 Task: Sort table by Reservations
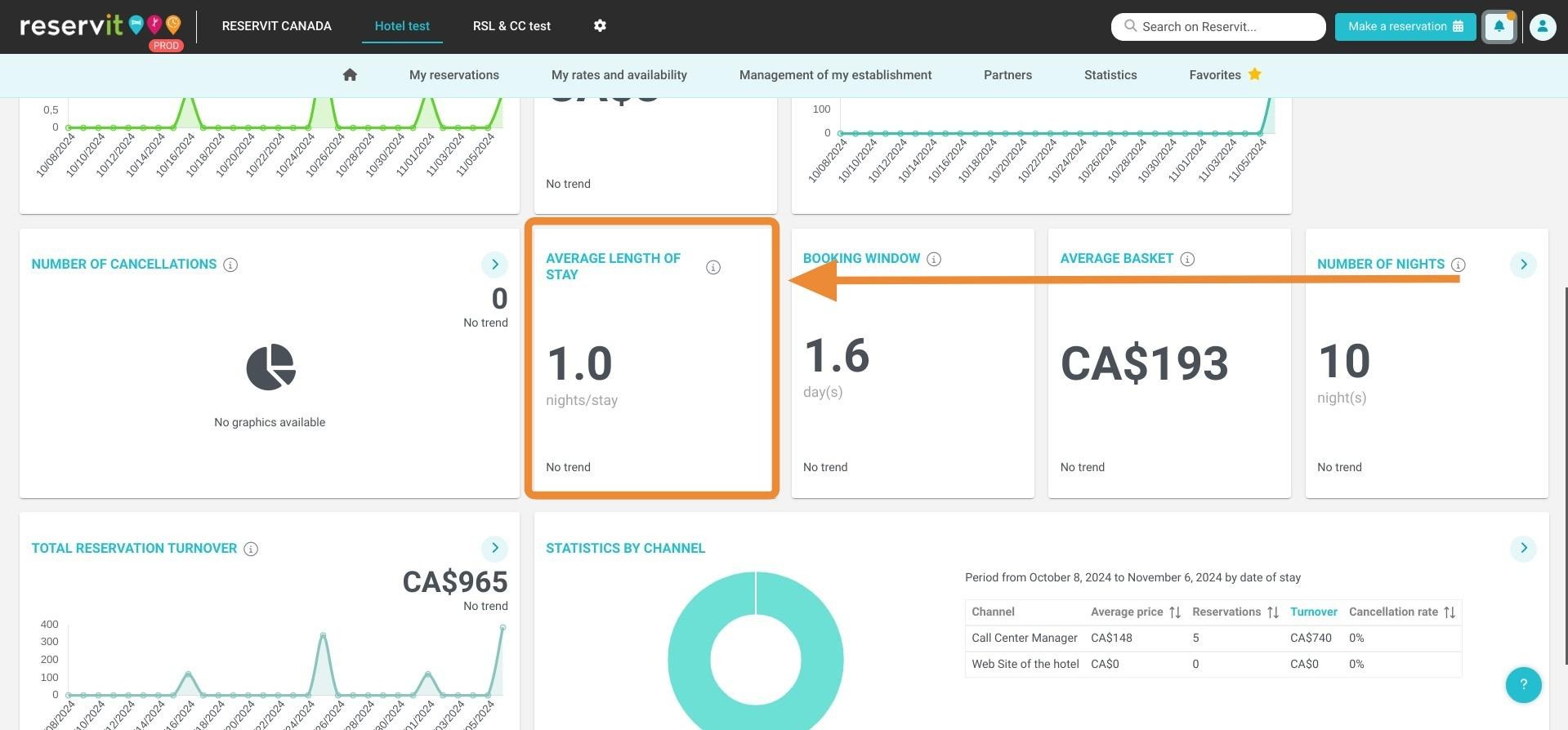coord(1272,612)
